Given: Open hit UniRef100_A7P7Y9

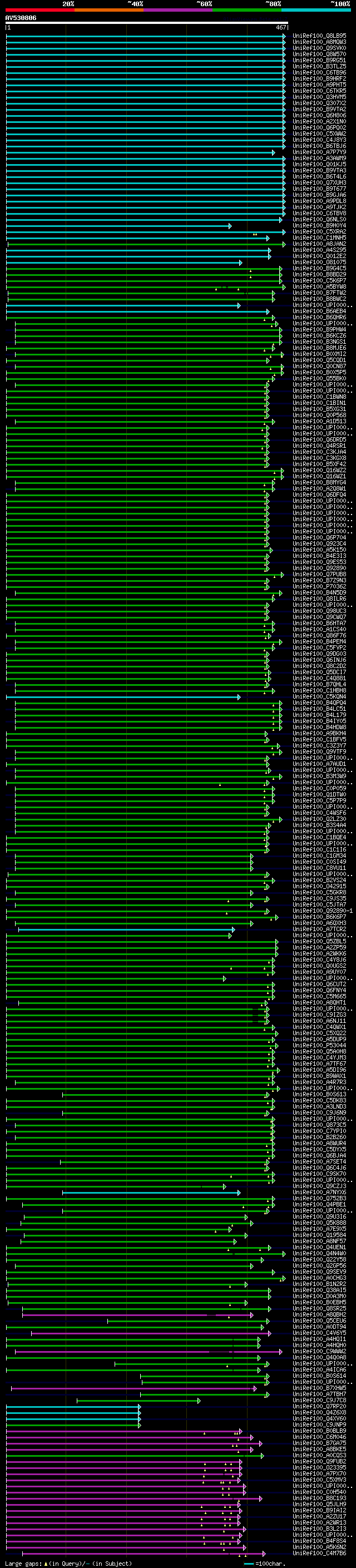Looking at the screenshot, I should [x=319, y=152].
